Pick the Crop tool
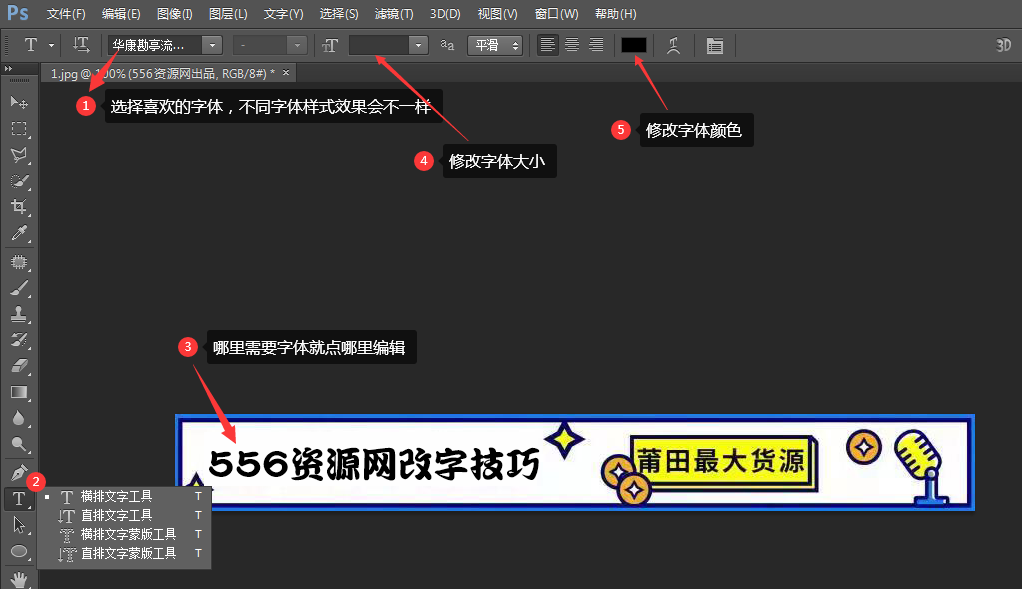This screenshot has height=589, width=1022. tap(18, 207)
